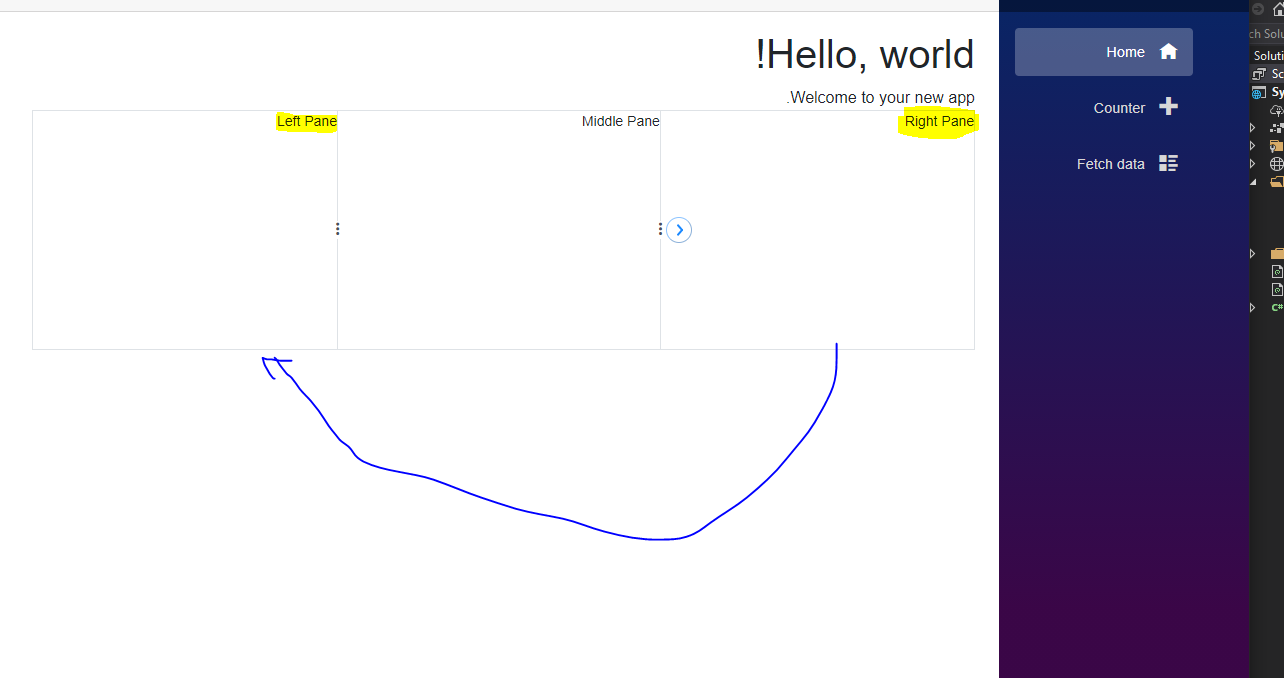Click the Solution Explorer search box

[x=1267, y=34]
